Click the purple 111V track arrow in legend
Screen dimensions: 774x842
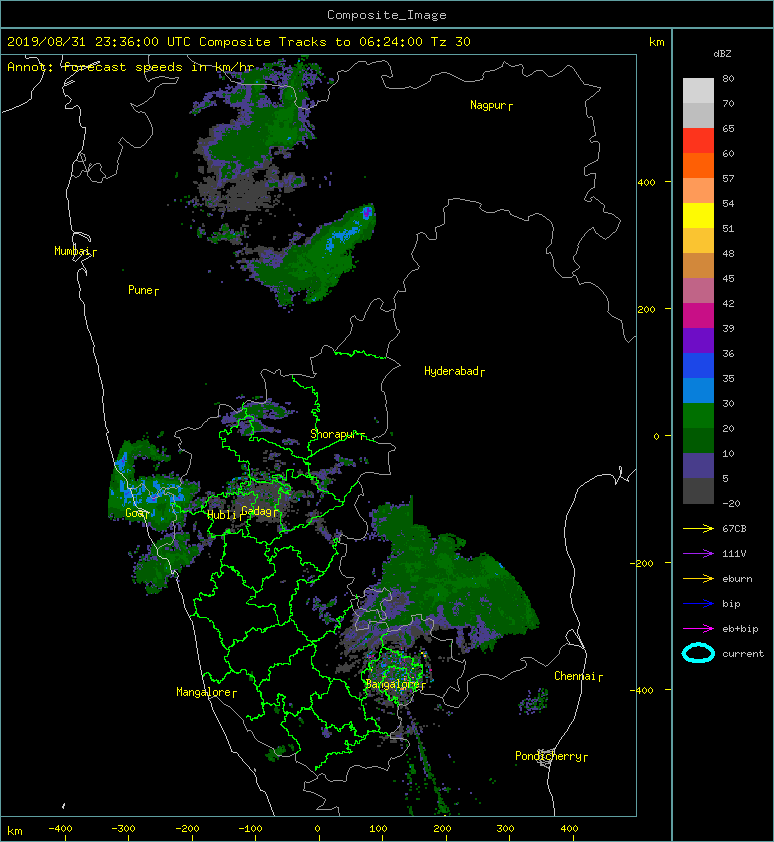tap(698, 554)
